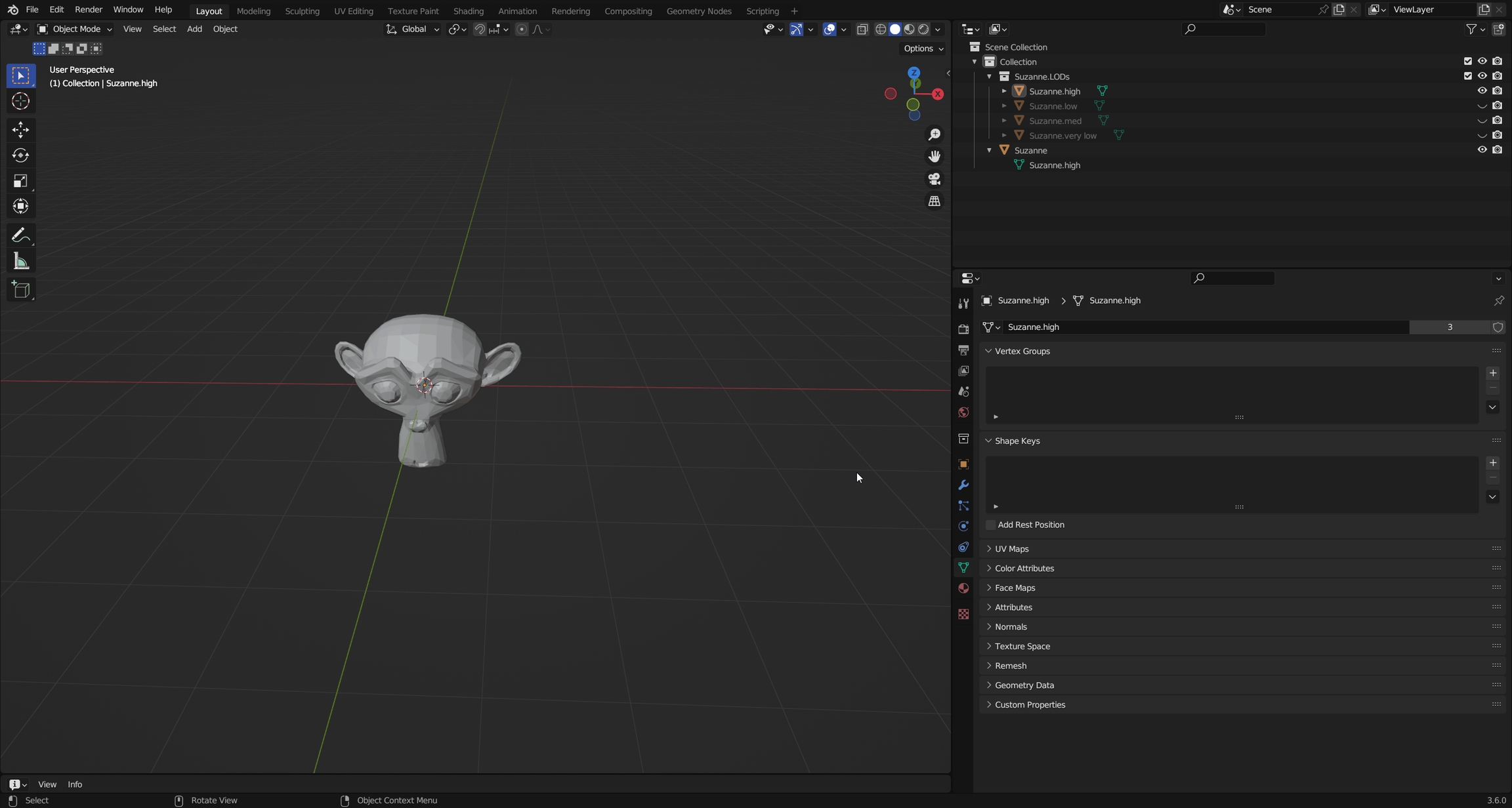Select the Cursor tool in the toolbar
This screenshot has width=1512, height=808.
(20, 102)
